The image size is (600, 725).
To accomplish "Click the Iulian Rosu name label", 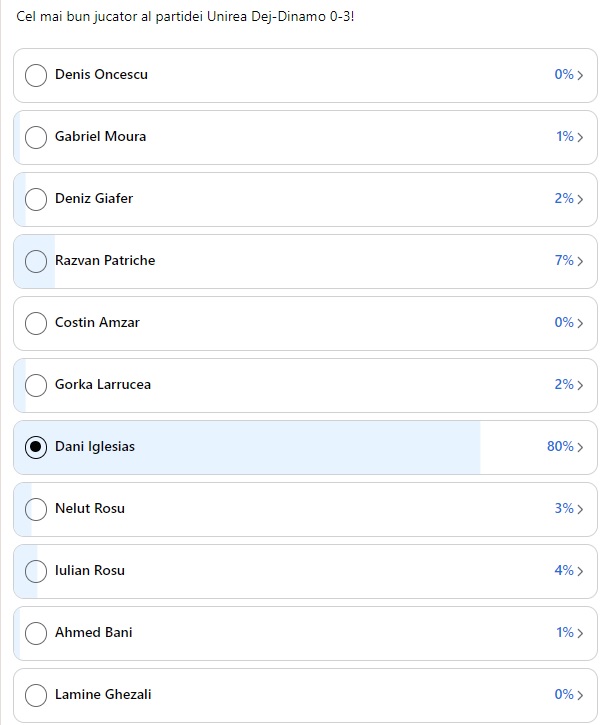I will (x=90, y=571).
